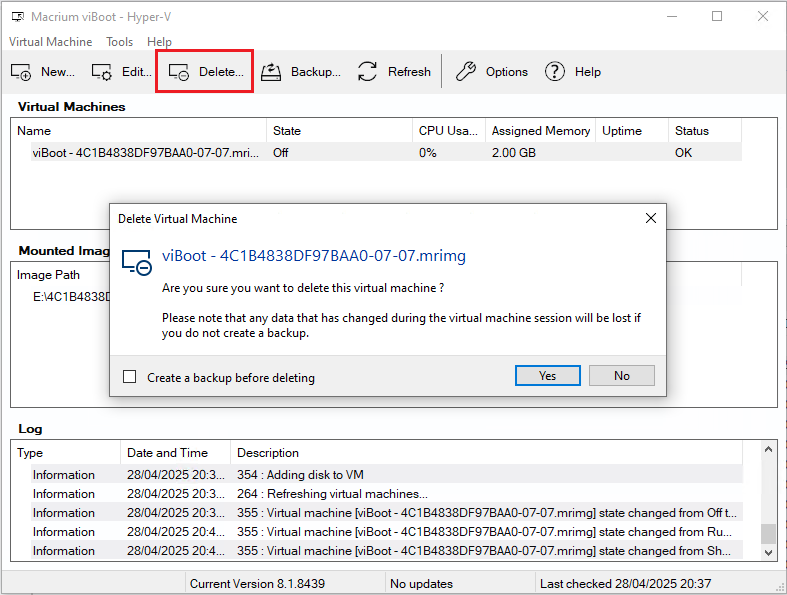
Task: Click the Delete toolbar icon
Action: [x=180, y=72]
